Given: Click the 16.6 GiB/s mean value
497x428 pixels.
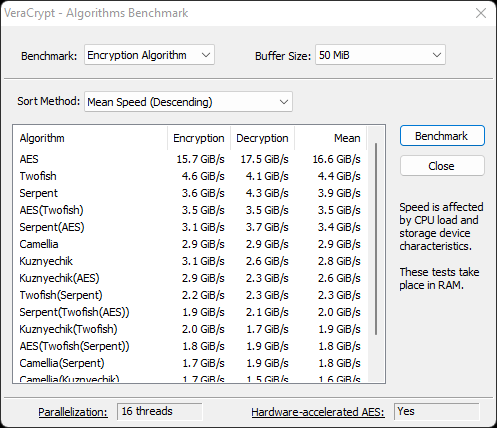Looking at the screenshot, I should click(x=336, y=159).
